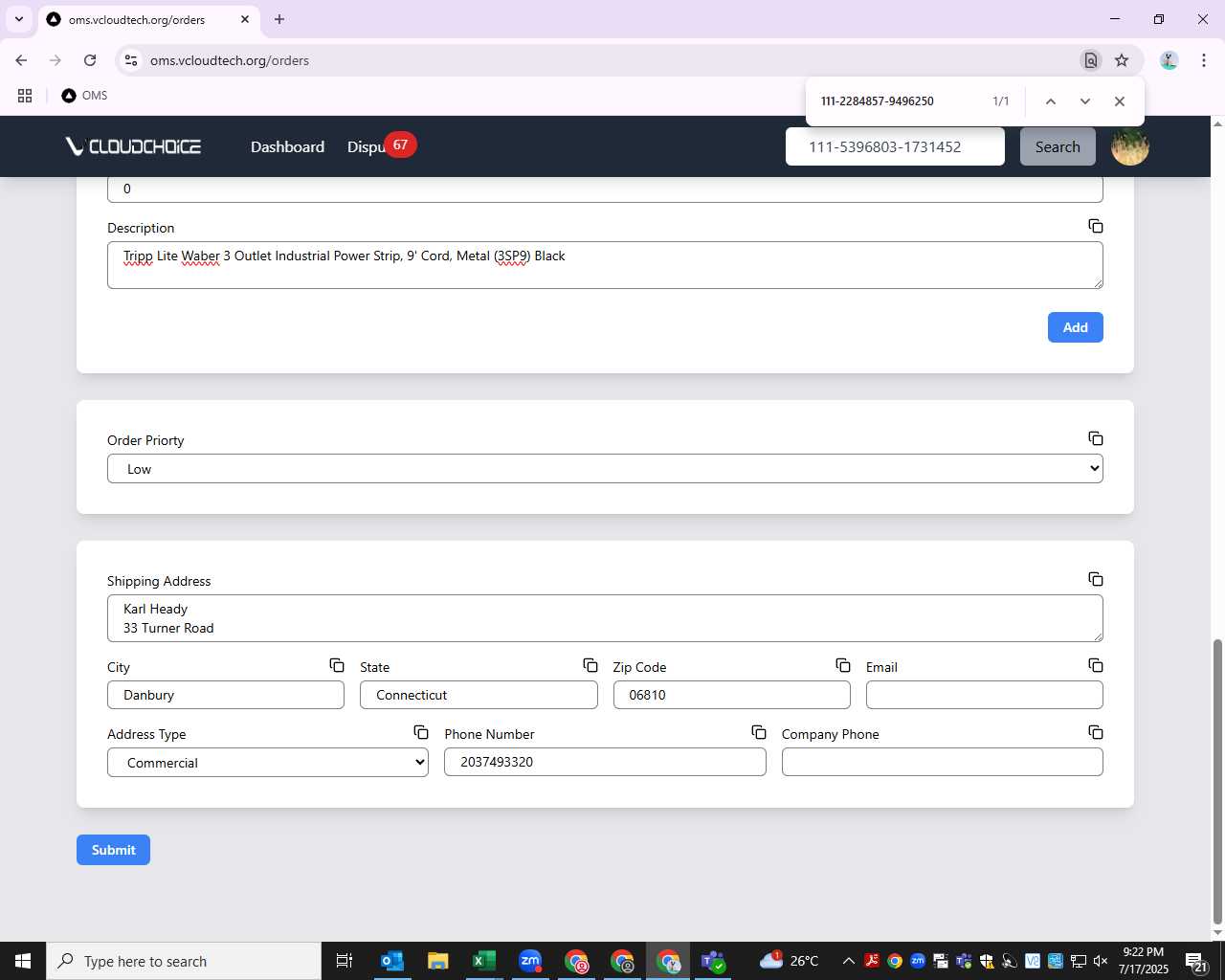Copy the Phone Number value
Viewport: 1225px width, 980px height.
[759, 732]
